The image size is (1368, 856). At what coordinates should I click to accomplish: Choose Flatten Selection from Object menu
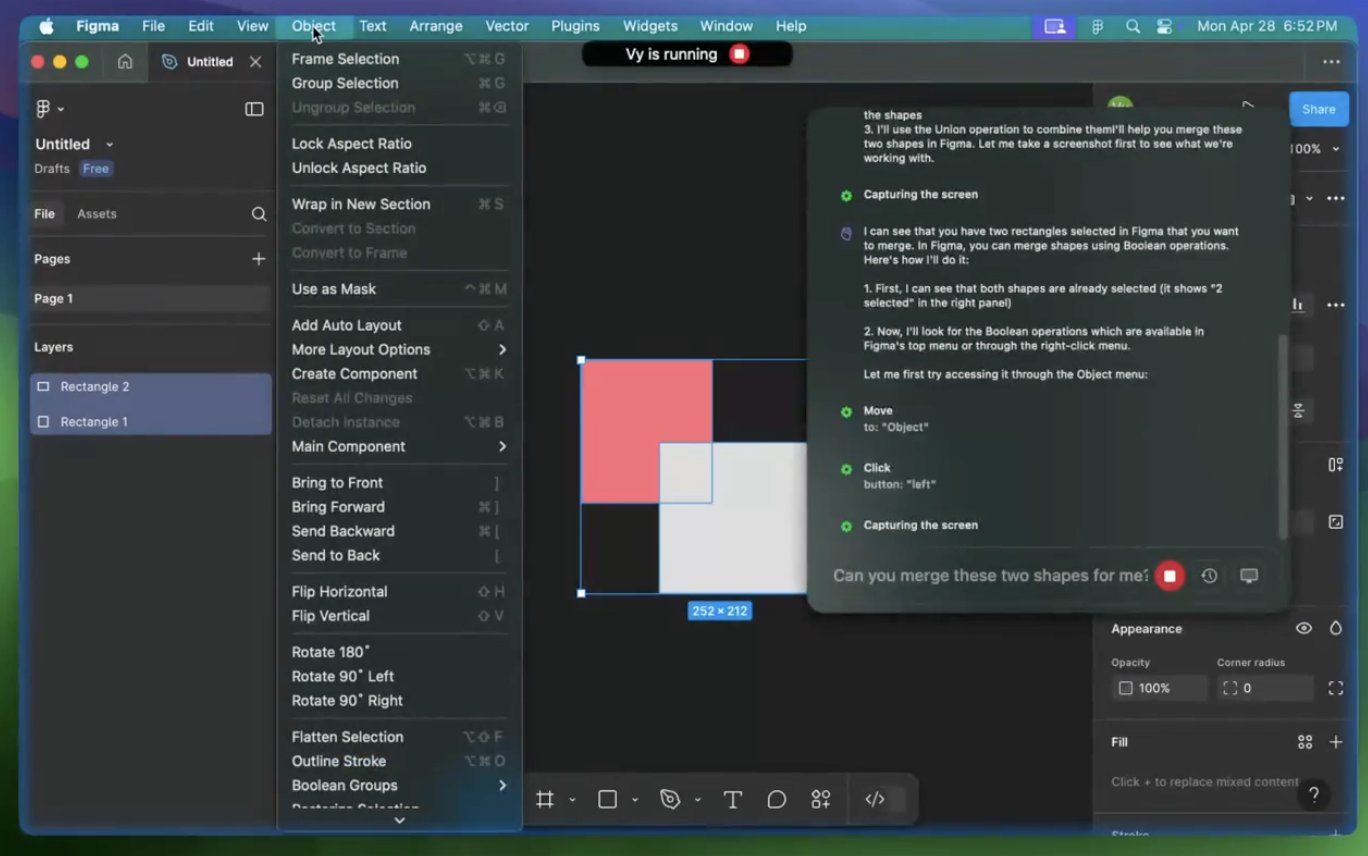[x=347, y=737]
